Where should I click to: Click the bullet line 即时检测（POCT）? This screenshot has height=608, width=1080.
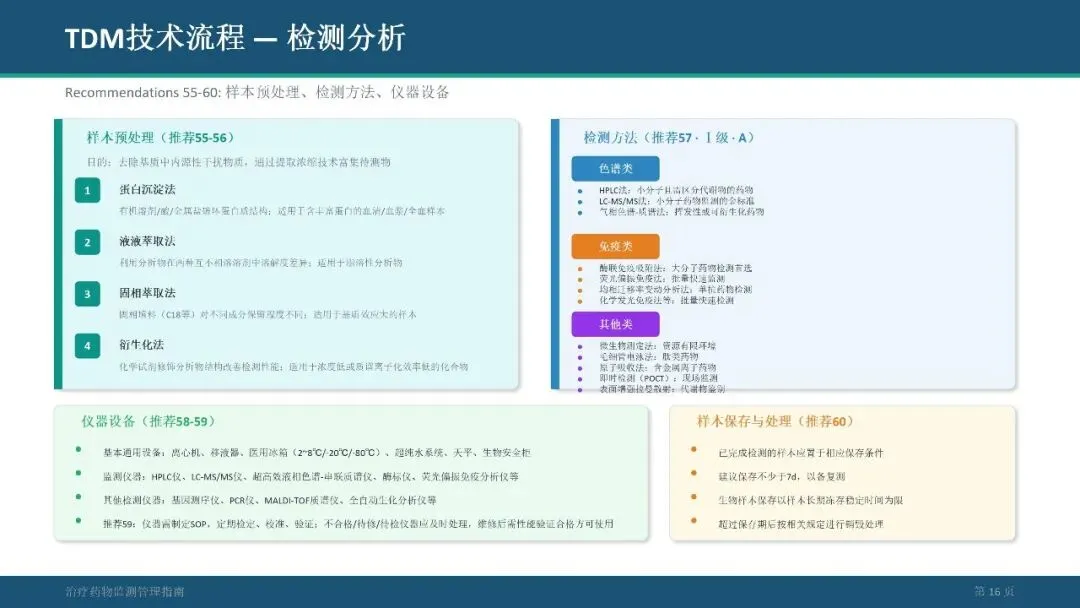pos(658,378)
